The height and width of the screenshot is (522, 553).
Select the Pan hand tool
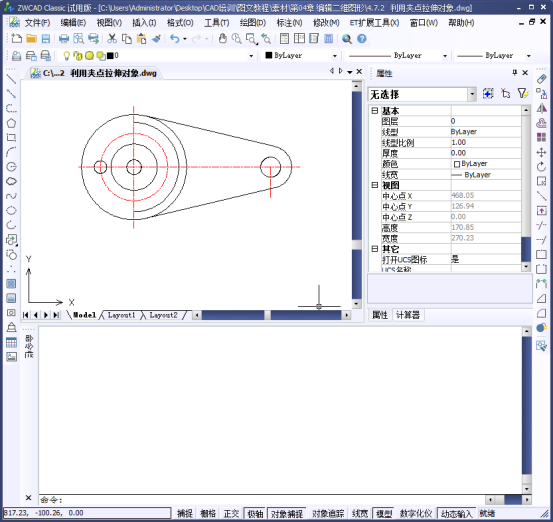click(x=223, y=39)
